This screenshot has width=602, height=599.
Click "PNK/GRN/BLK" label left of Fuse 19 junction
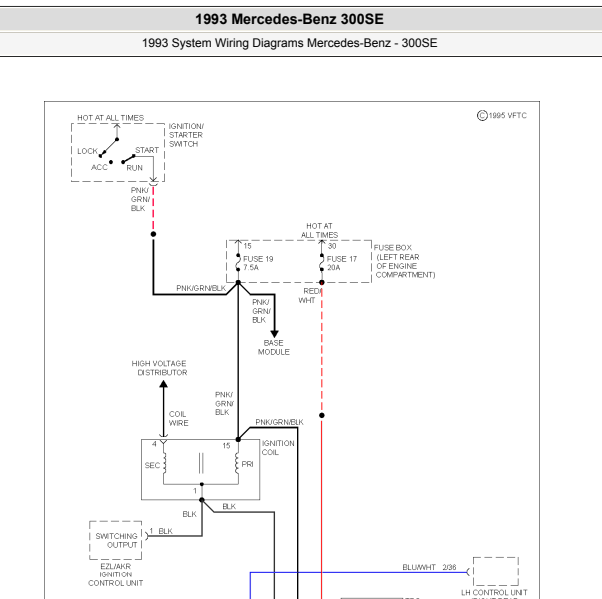pyautogui.click(x=201, y=288)
